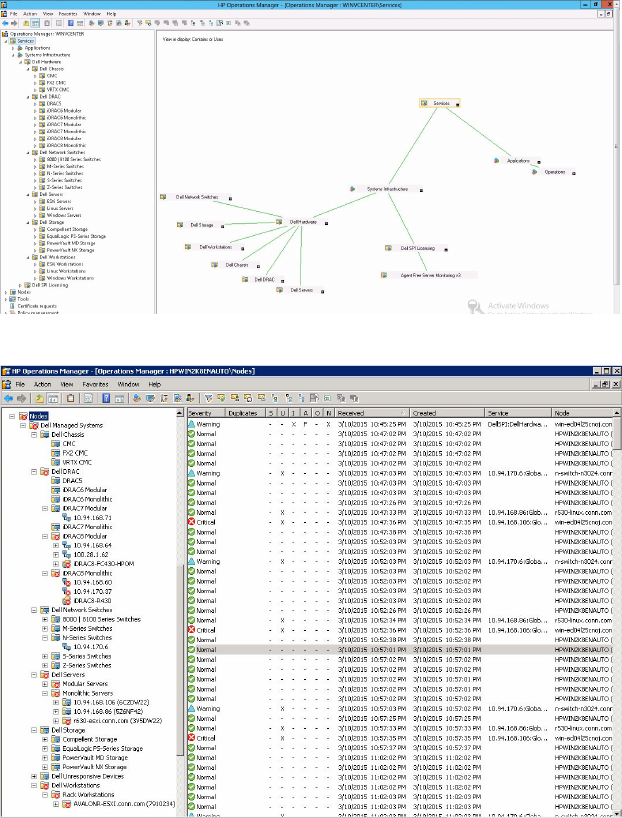Sort messages by Severity column header
622x818 pixels.
206,413
